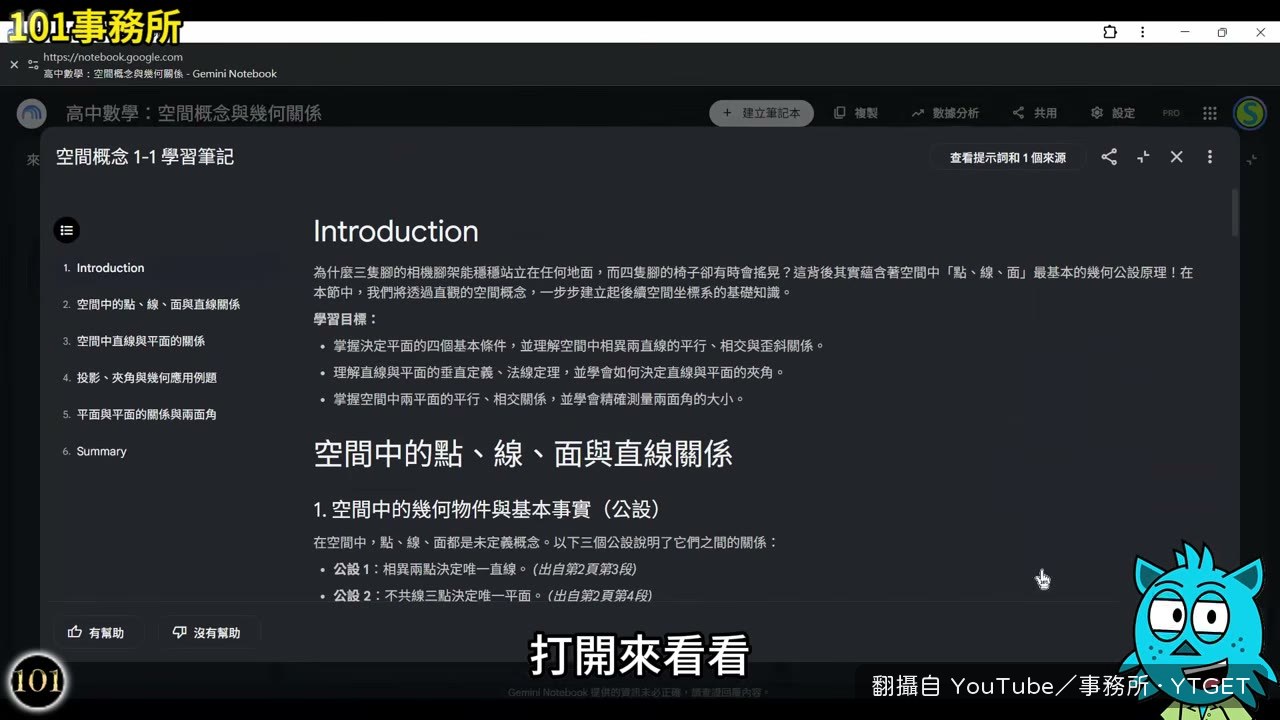This screenshot has width=1280, height=720.
Task: Collapse the note panel with the shrink icon
Action: pyautogui.click(x=1143, y=157)
